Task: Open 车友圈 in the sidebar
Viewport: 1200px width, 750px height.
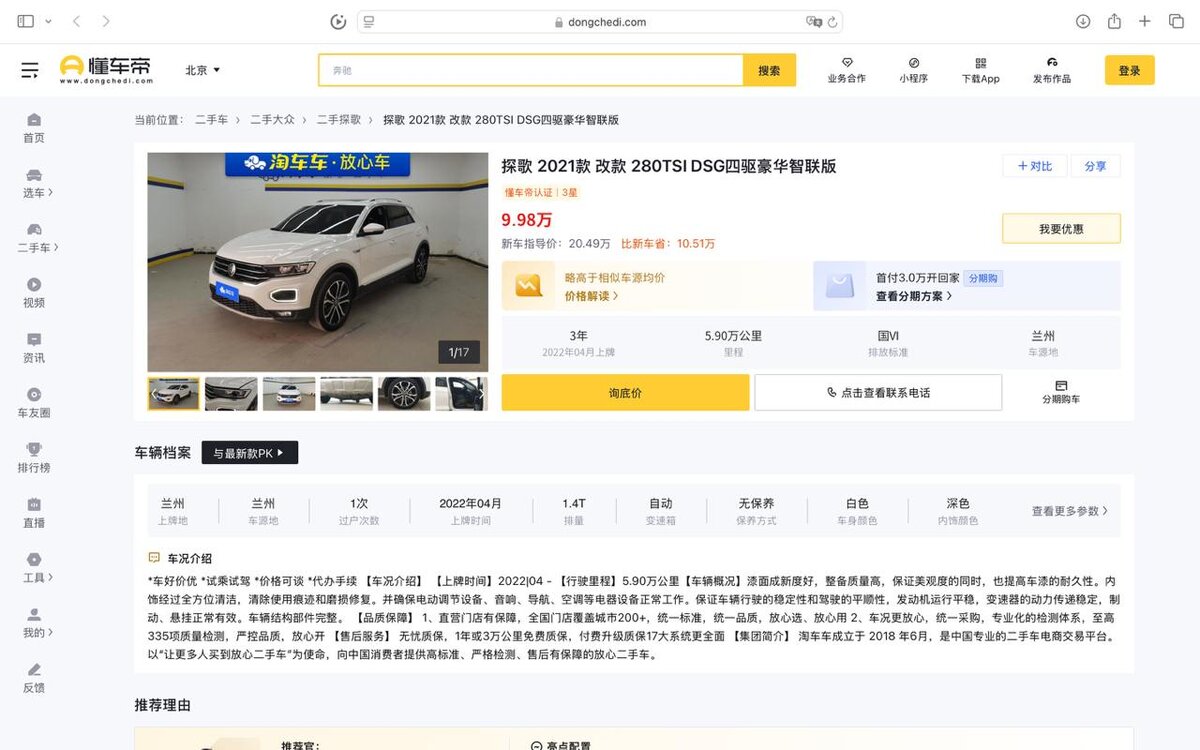Action: pyautogui.click(x=34, y=403)
